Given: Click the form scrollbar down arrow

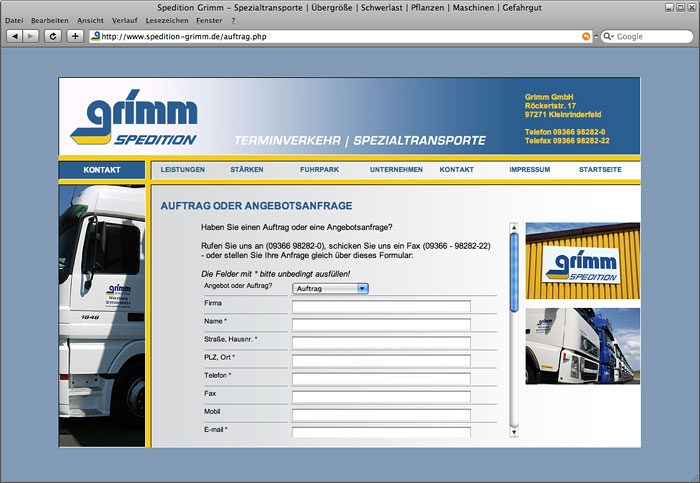Looking at the screenshot, I should 514,432.
